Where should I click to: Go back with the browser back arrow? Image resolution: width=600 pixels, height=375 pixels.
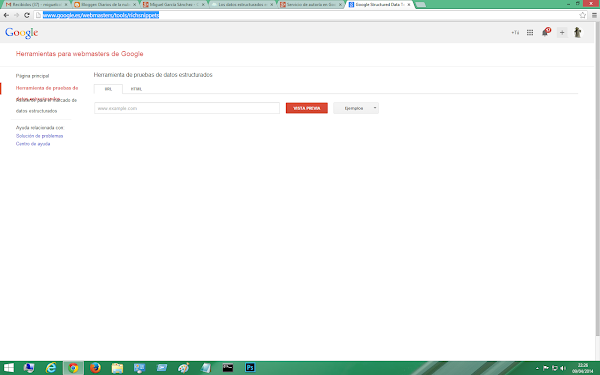[x=6, y=15]
